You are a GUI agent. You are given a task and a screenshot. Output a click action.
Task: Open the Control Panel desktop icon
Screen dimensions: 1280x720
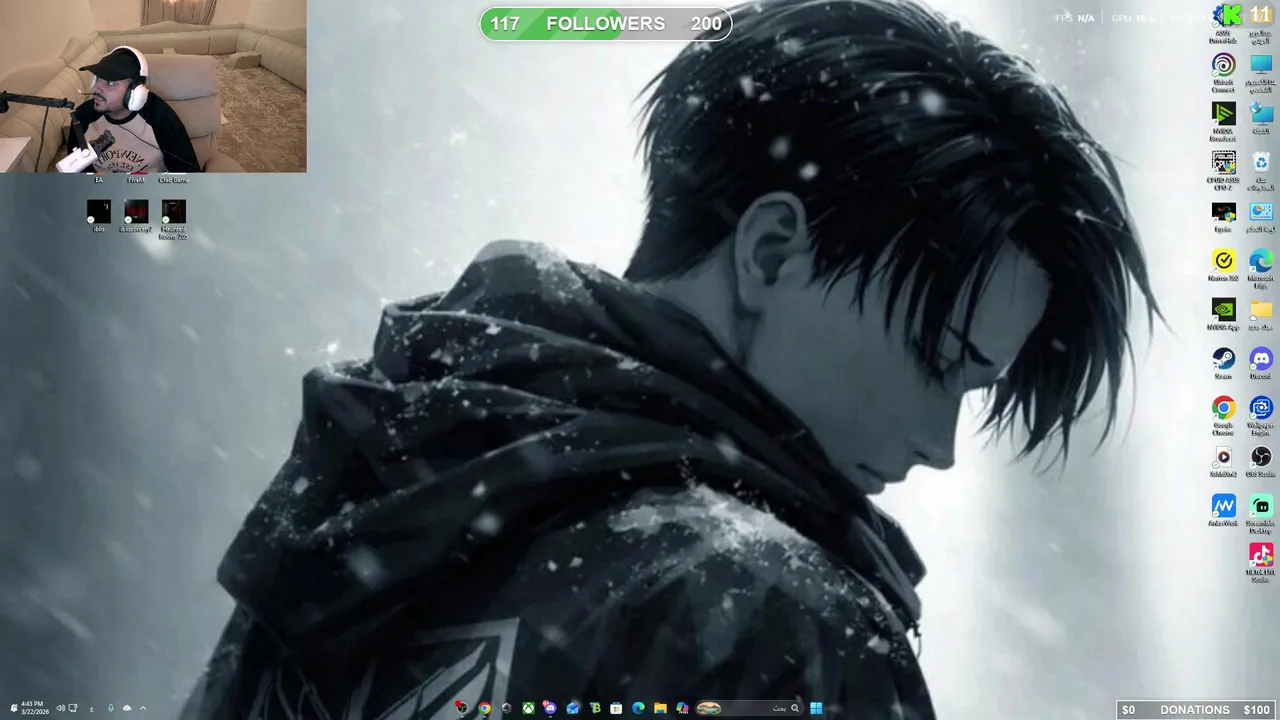(1261, 217)
